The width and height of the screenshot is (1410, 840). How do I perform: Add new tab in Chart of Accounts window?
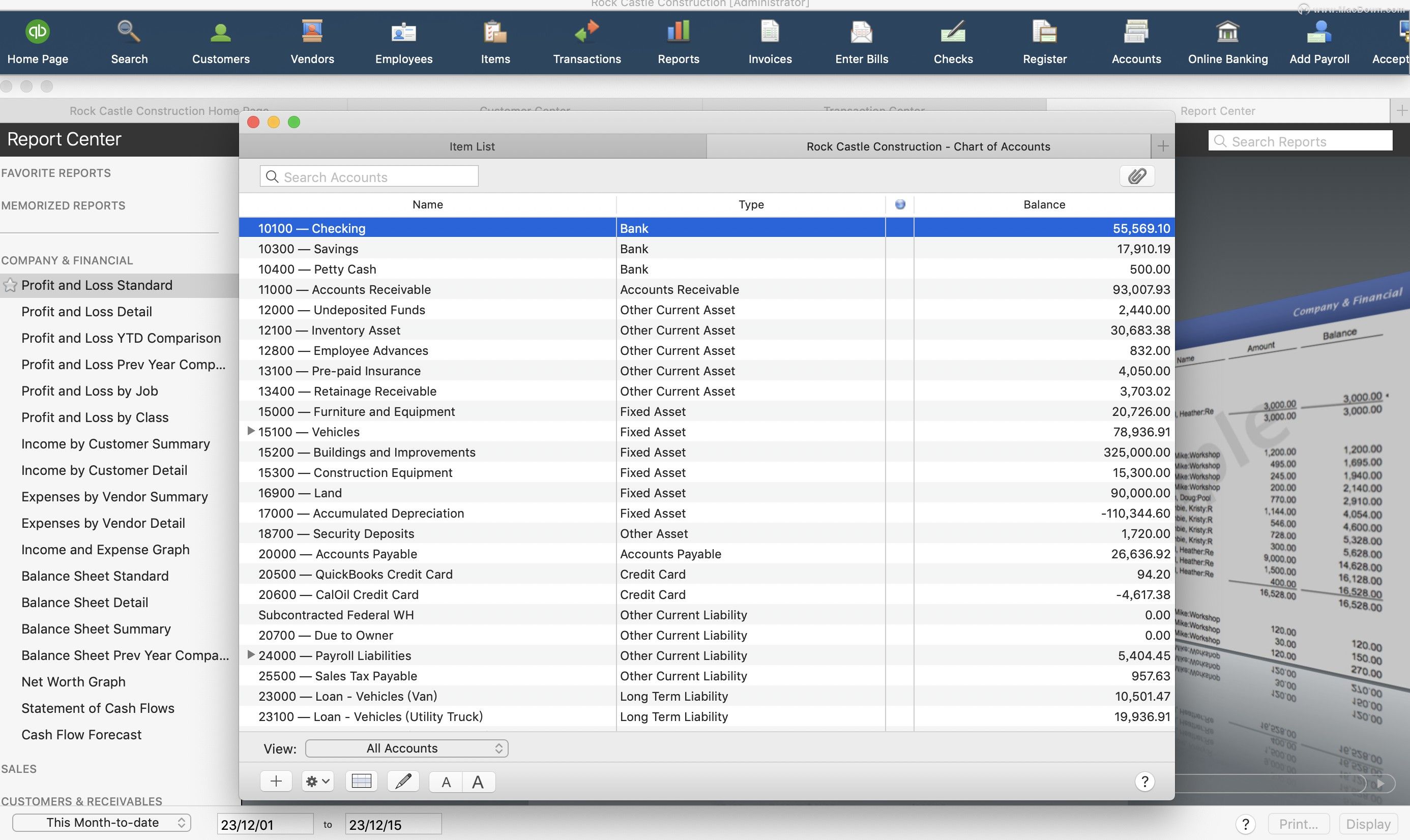coord(1163,146)
